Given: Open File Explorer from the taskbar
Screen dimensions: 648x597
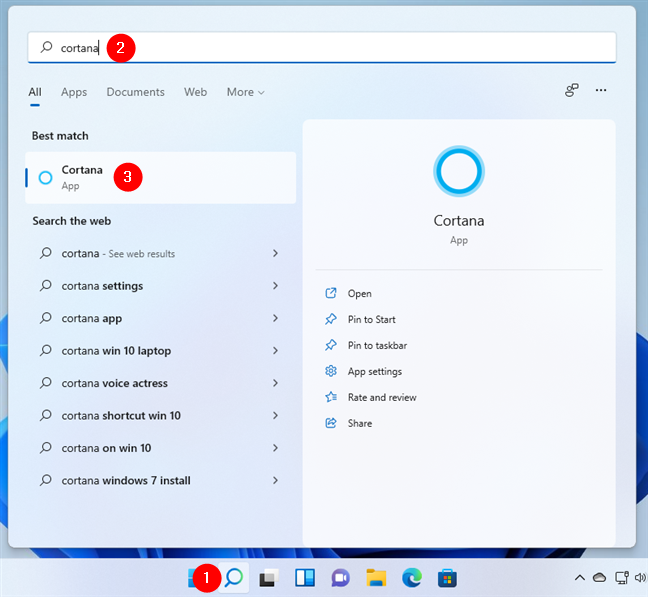Looking at the screenshot, I should click(x=376, y=577).
